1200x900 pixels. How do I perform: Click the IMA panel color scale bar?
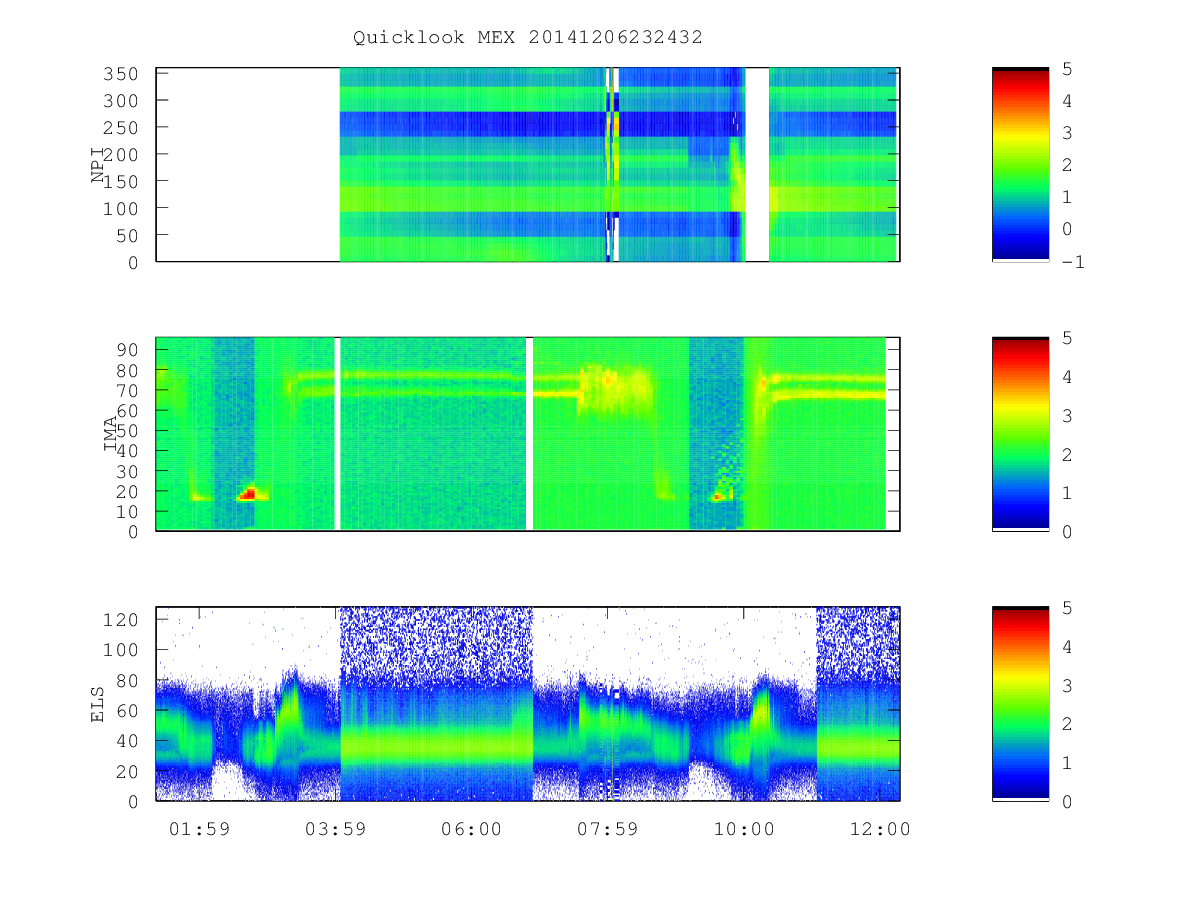coord(1020,434)
